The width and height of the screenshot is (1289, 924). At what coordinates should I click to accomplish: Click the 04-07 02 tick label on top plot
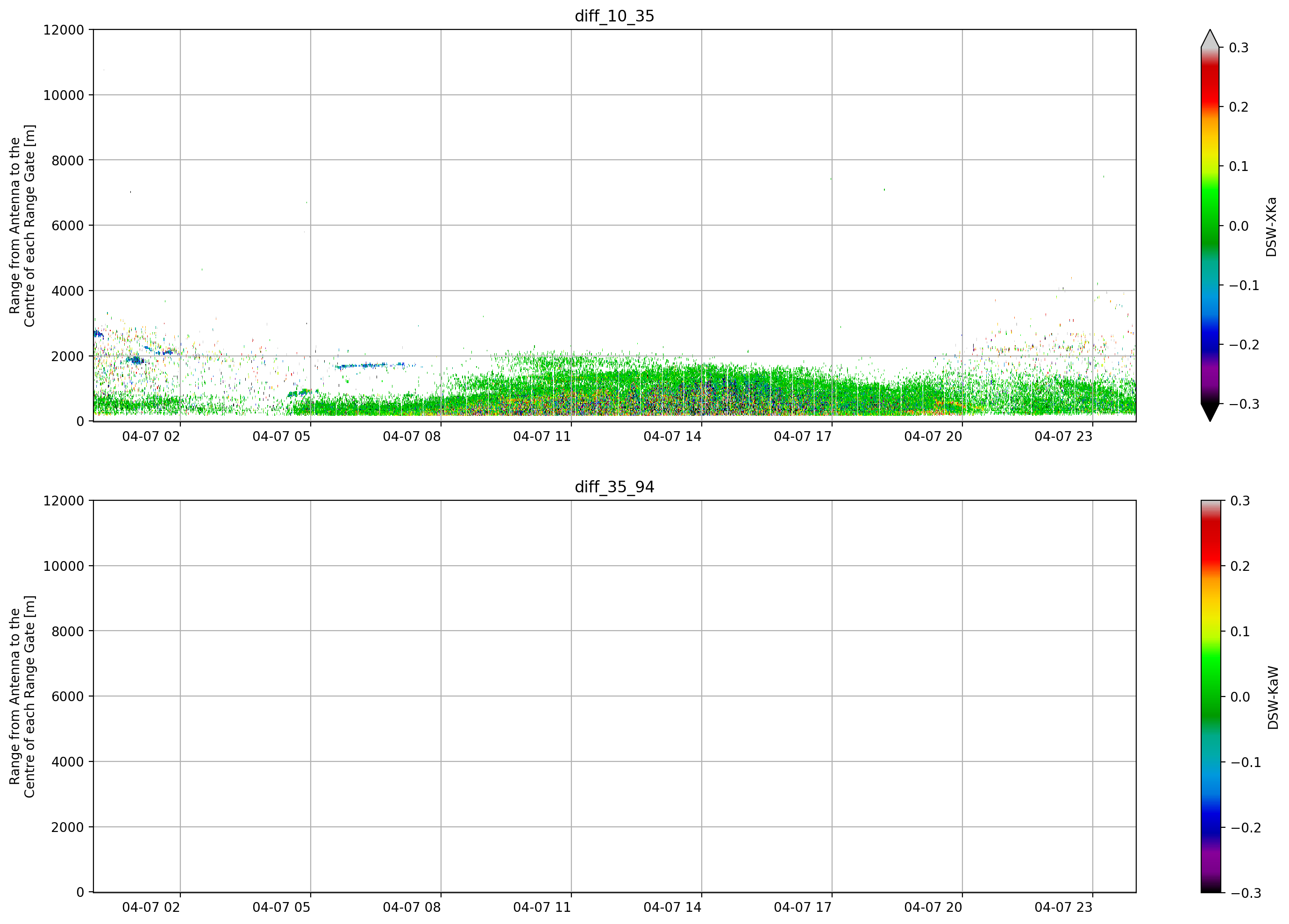click(x=150, y=436)
